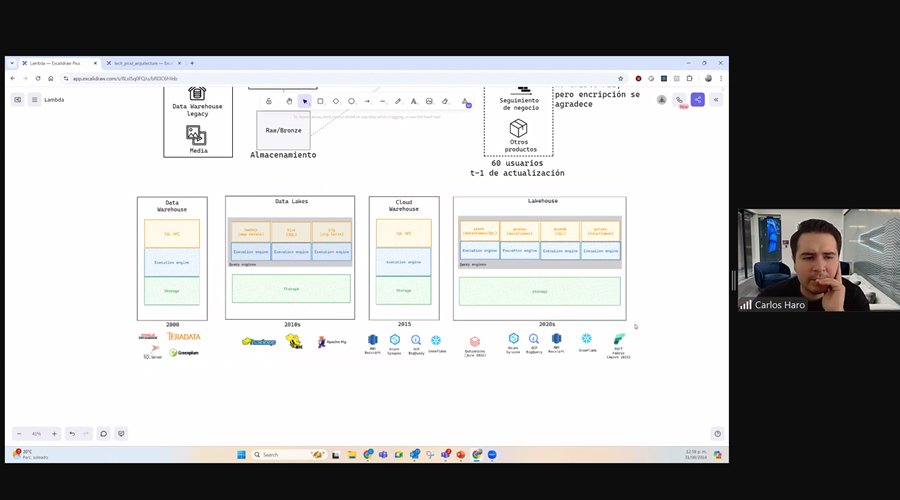Open a new browser tab
The height and width of the screenshot is (500, 900).
pos(192,63)
